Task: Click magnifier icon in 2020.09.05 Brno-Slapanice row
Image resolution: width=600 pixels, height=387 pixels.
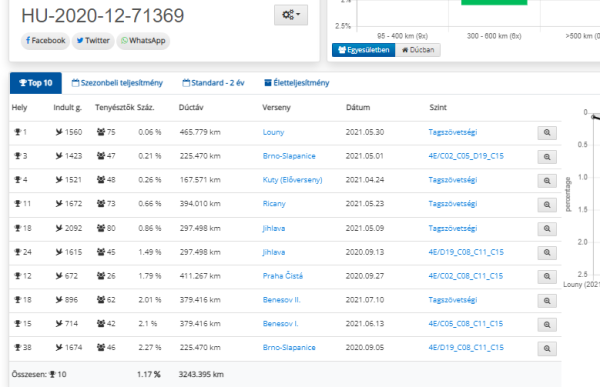Action: [x=547, y=349]
